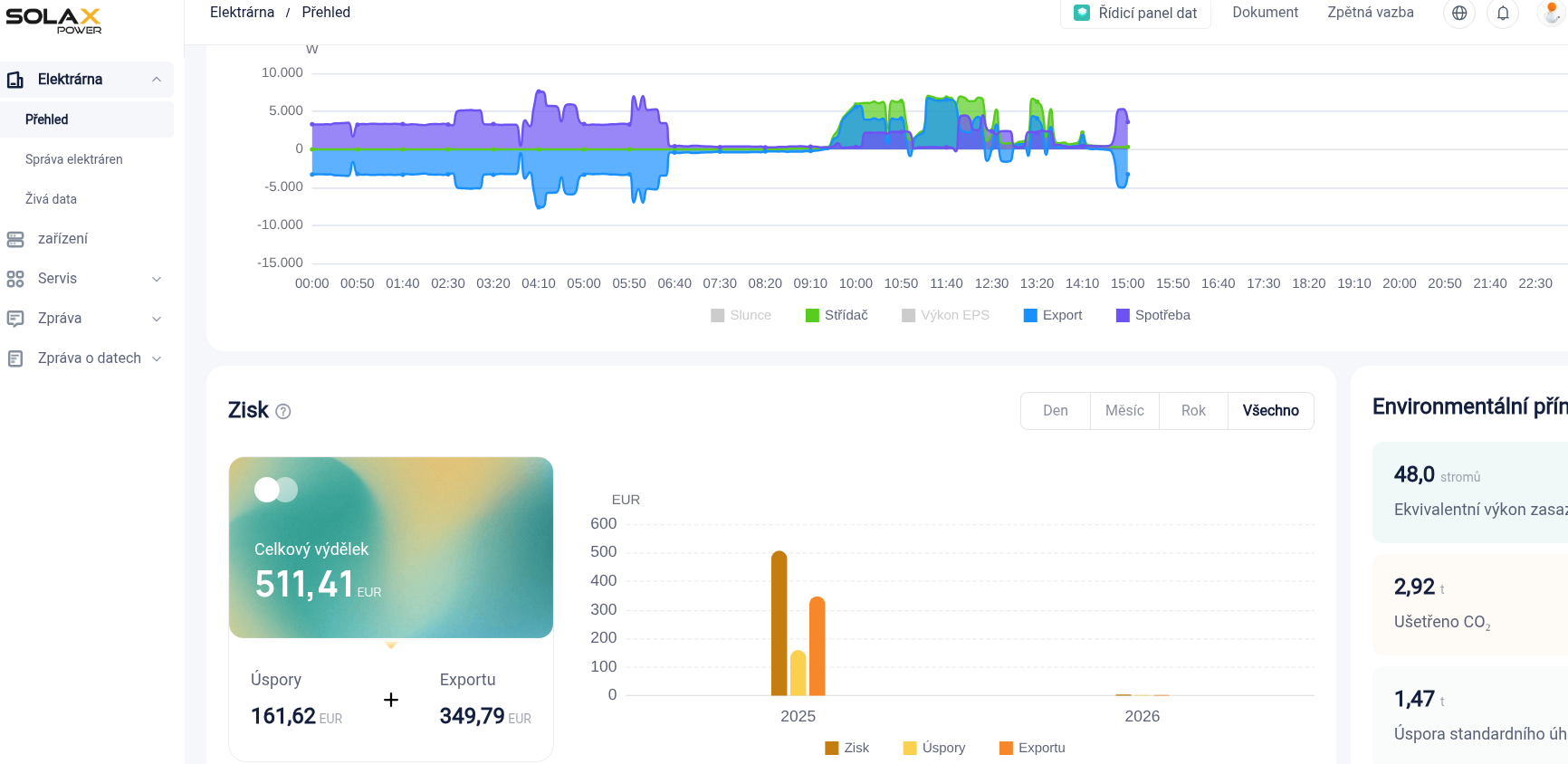Click the SolaX Power logo

point(54,21)
